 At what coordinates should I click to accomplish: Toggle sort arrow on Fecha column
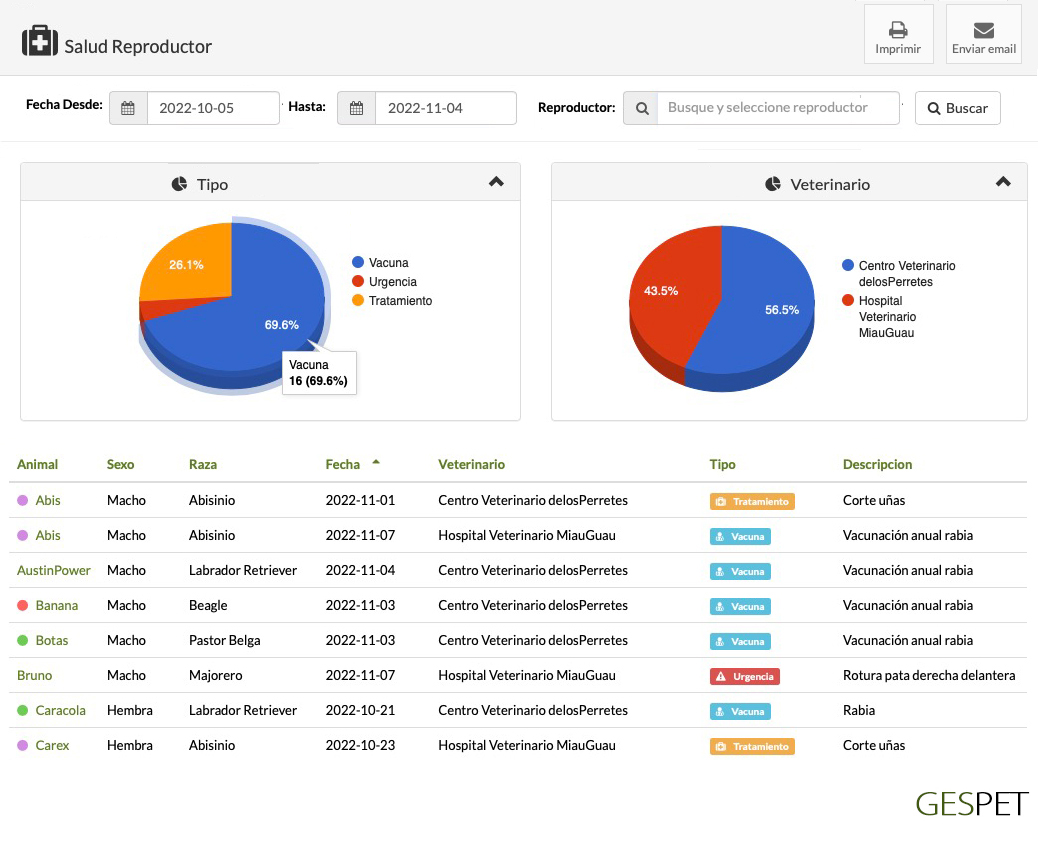point(376,462)
